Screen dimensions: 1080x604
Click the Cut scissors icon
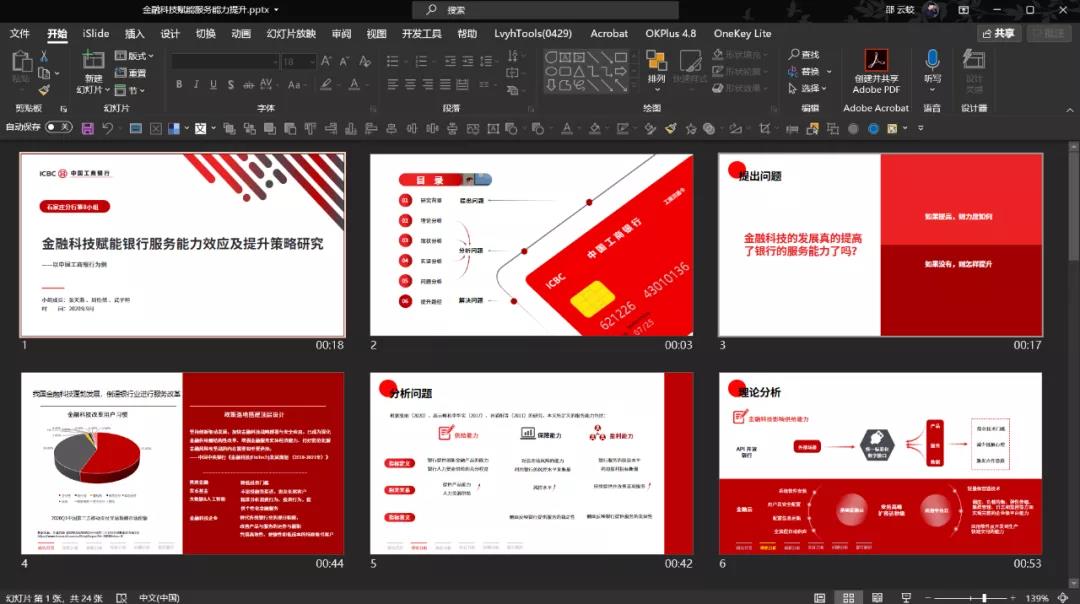(44, 56)
